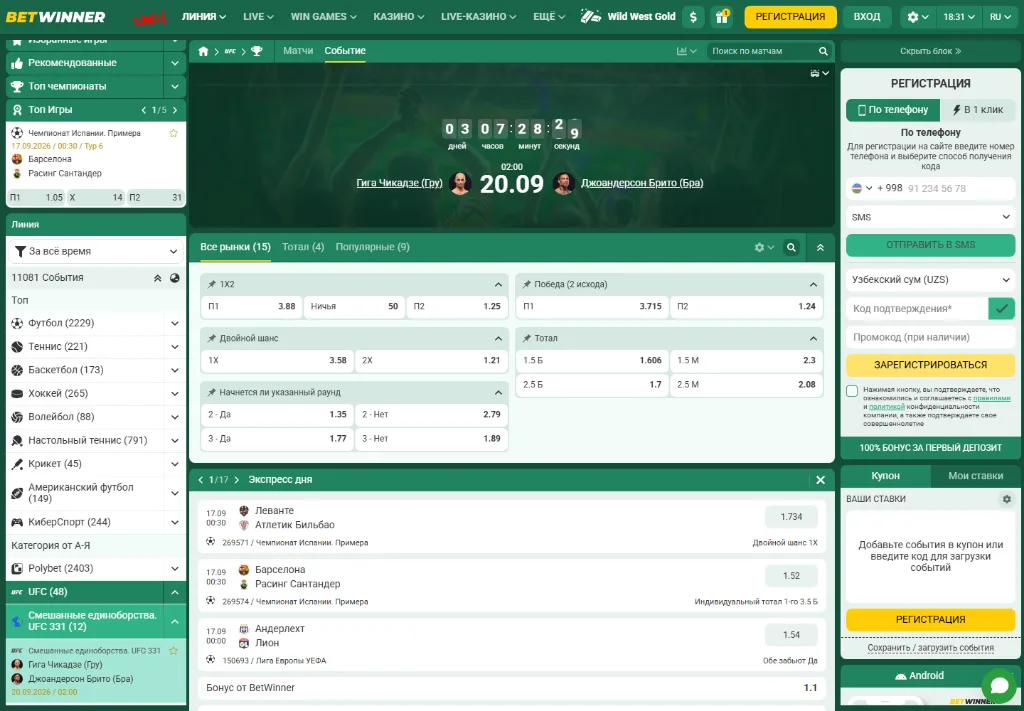1024x711 pixels.
Task: Open the dollar payments icon
Action: 693,17
